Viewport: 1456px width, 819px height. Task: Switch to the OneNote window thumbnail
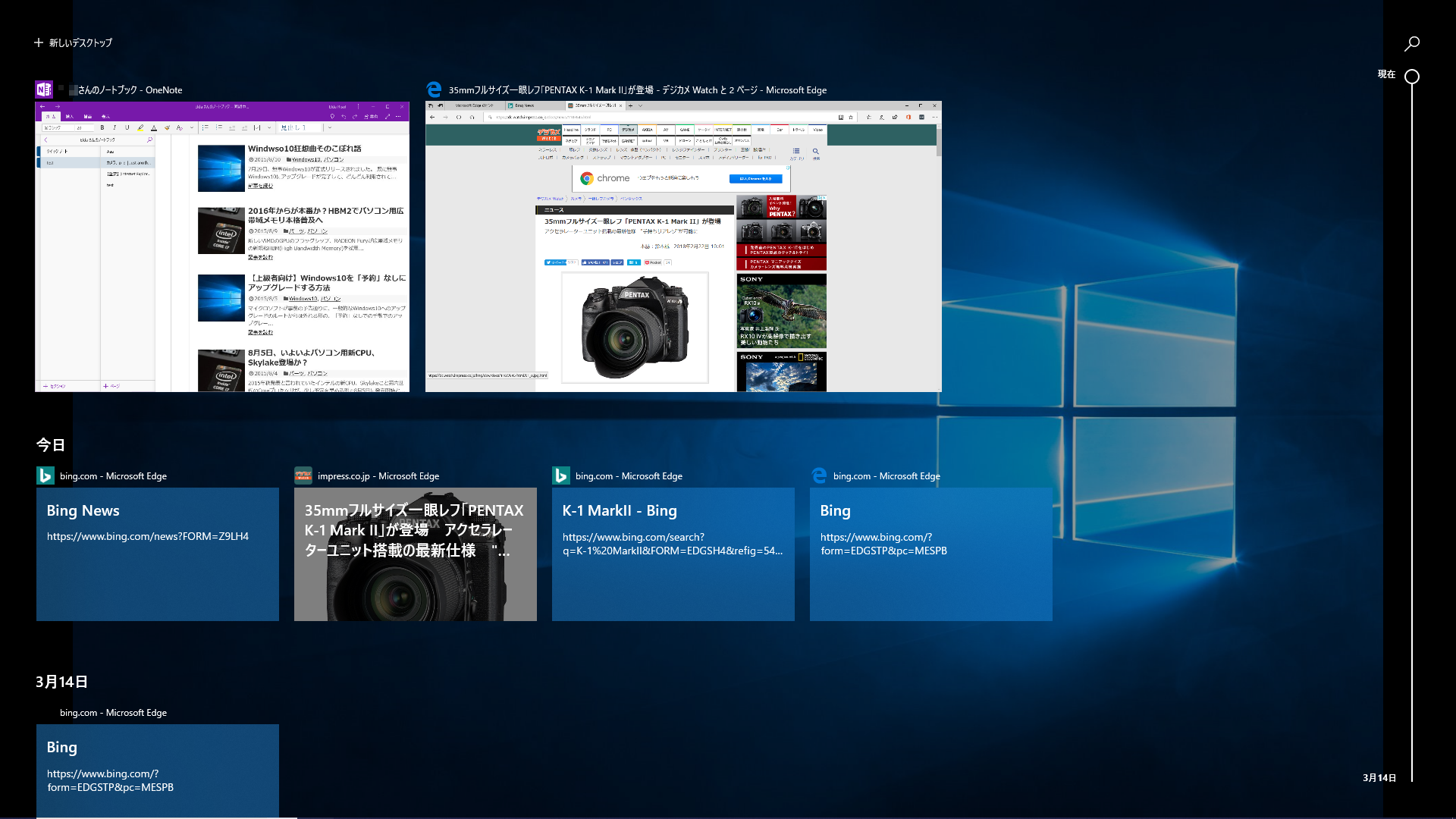(x=222, y=246)
